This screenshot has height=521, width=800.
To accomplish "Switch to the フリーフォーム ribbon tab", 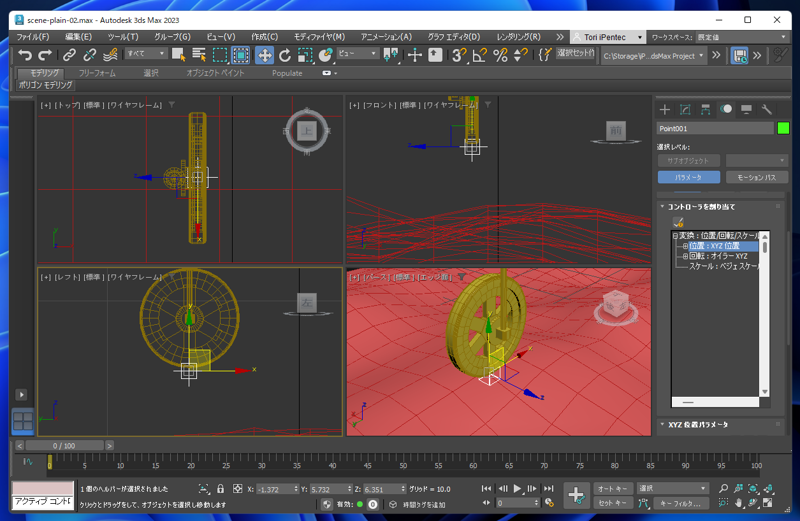I will coord(97,73).
